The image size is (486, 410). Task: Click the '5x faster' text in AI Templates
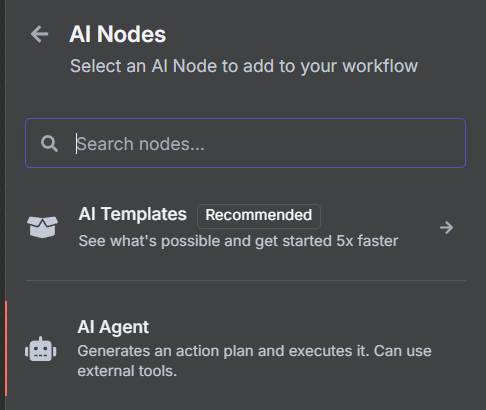[x=367, y=241]
